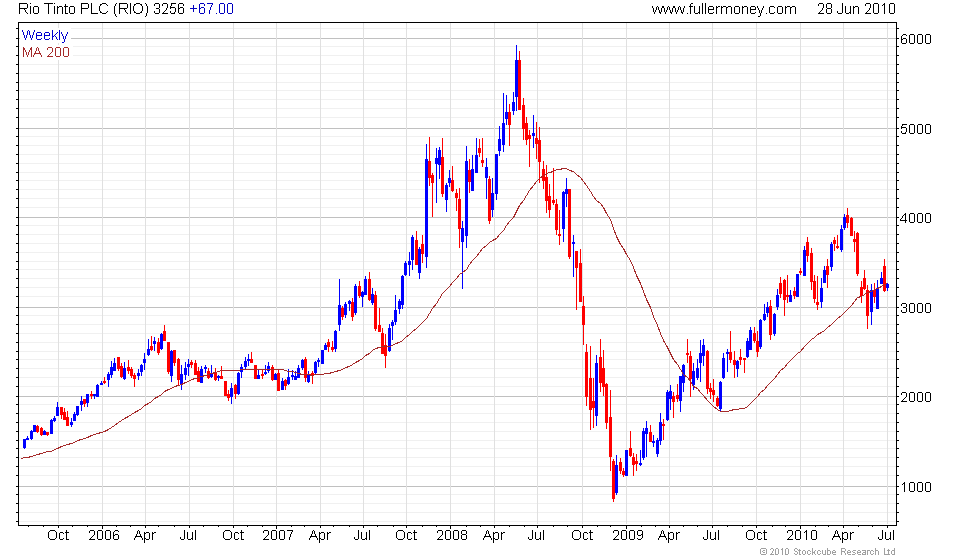Click the 1000 price axis label
This screenshot has width=980, height=560.
916,487
